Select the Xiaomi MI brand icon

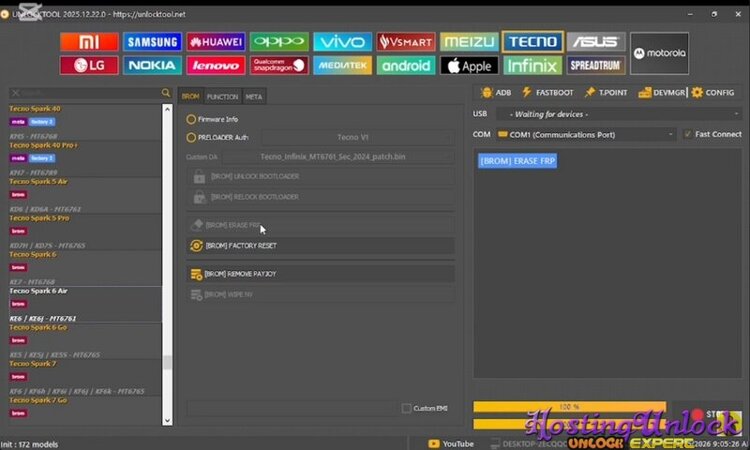tap(89, 42)
